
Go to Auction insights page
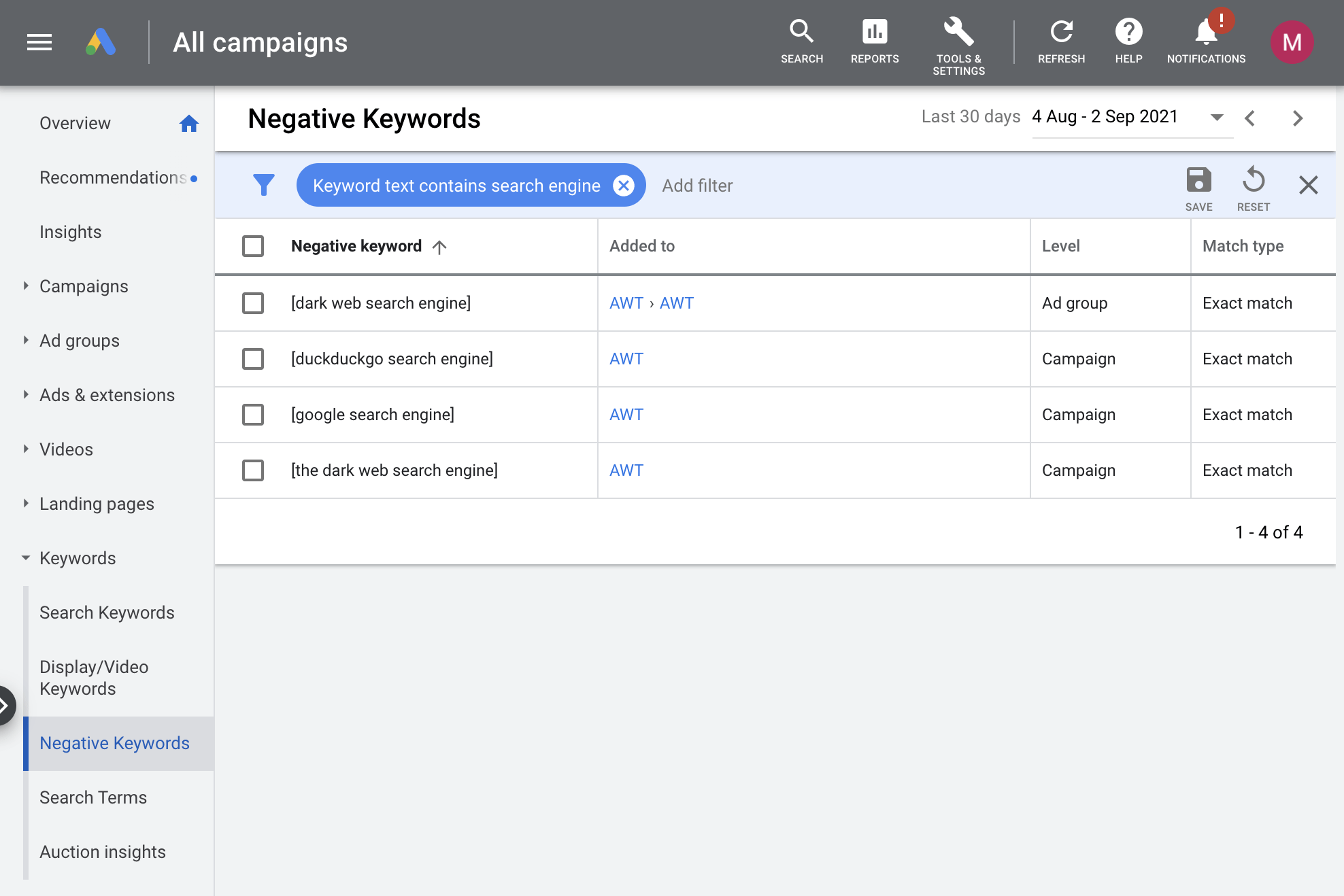coord(103,852)
